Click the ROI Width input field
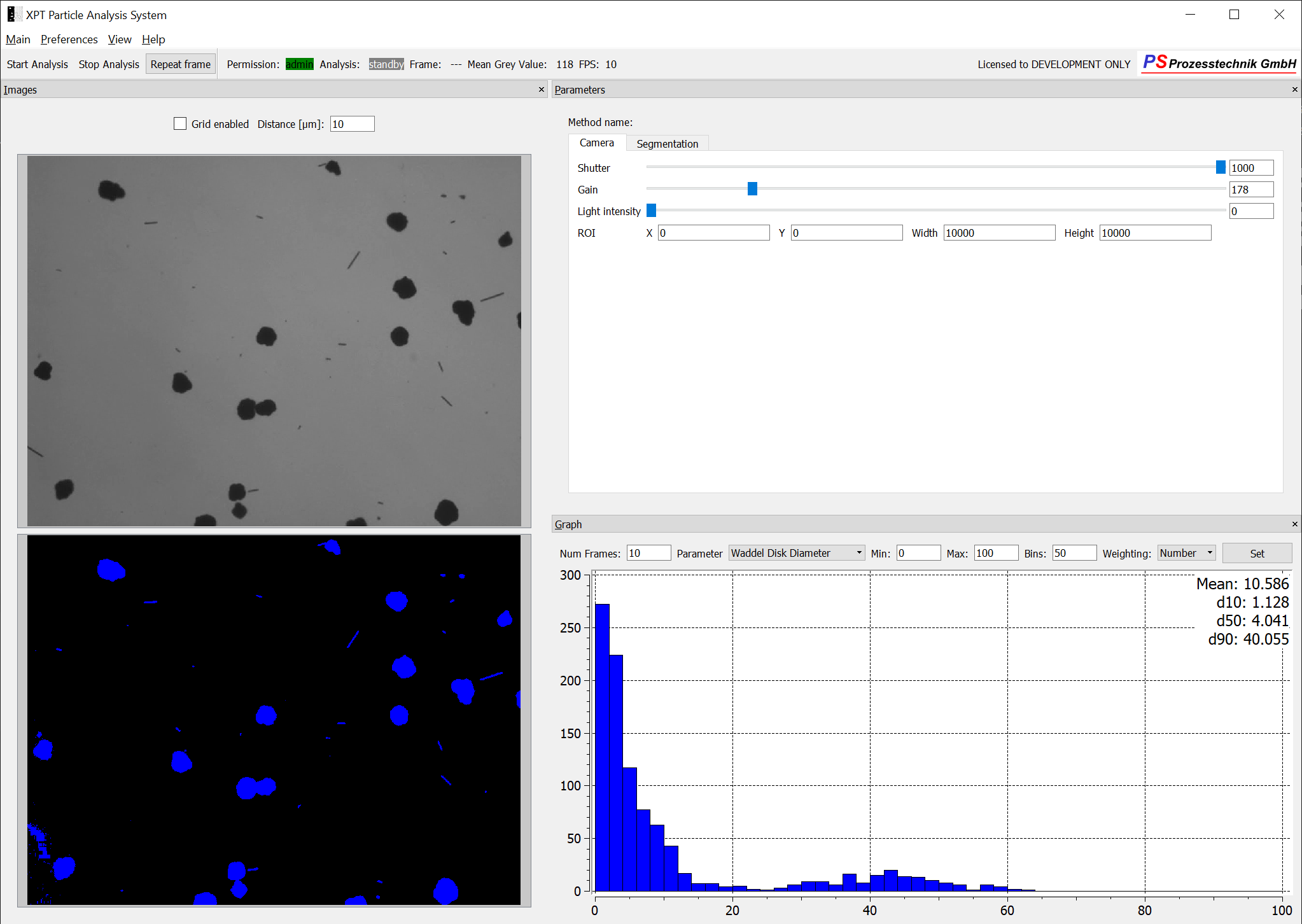 pos(998,233)
